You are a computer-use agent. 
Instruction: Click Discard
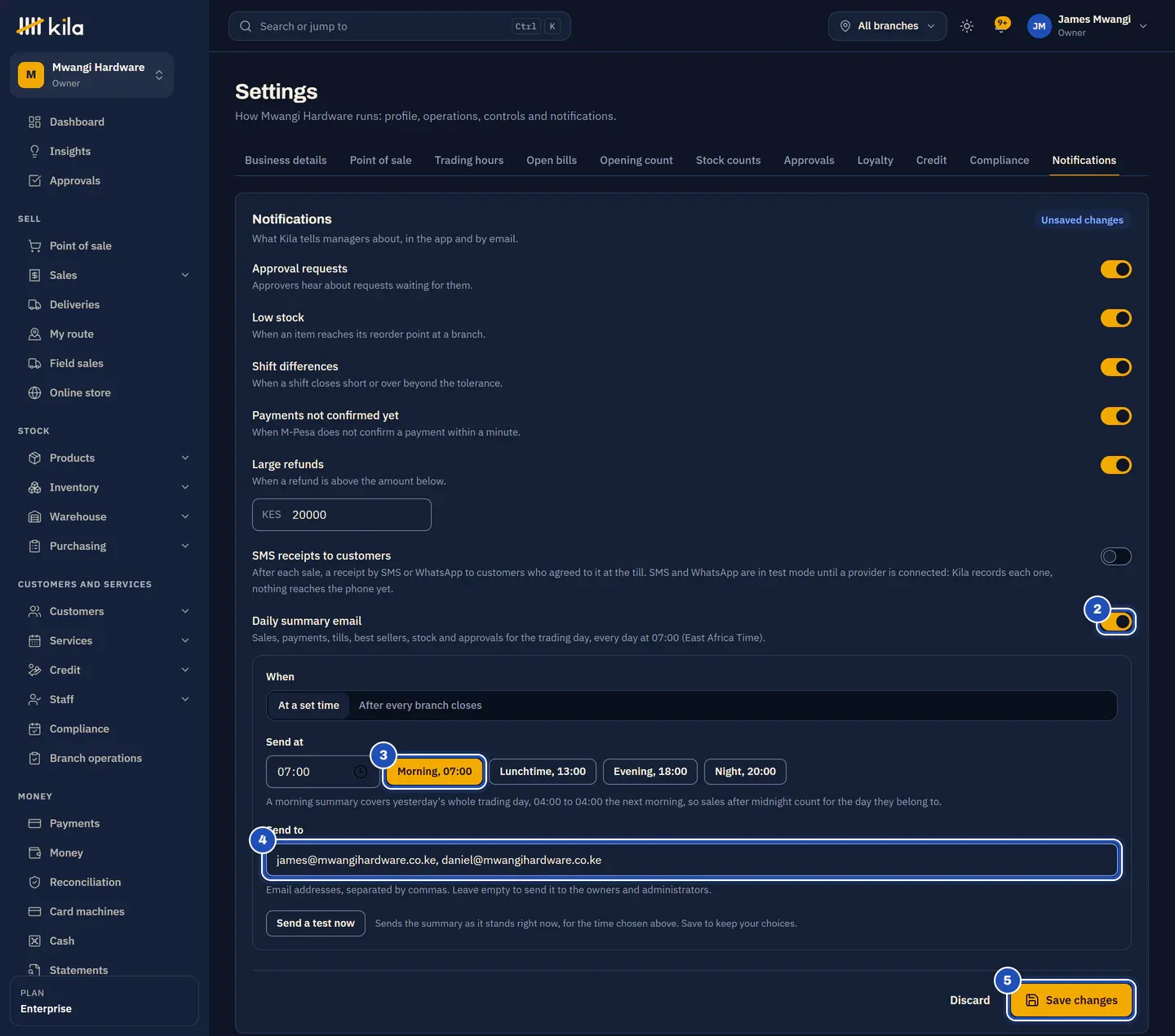click(969, 1000)
